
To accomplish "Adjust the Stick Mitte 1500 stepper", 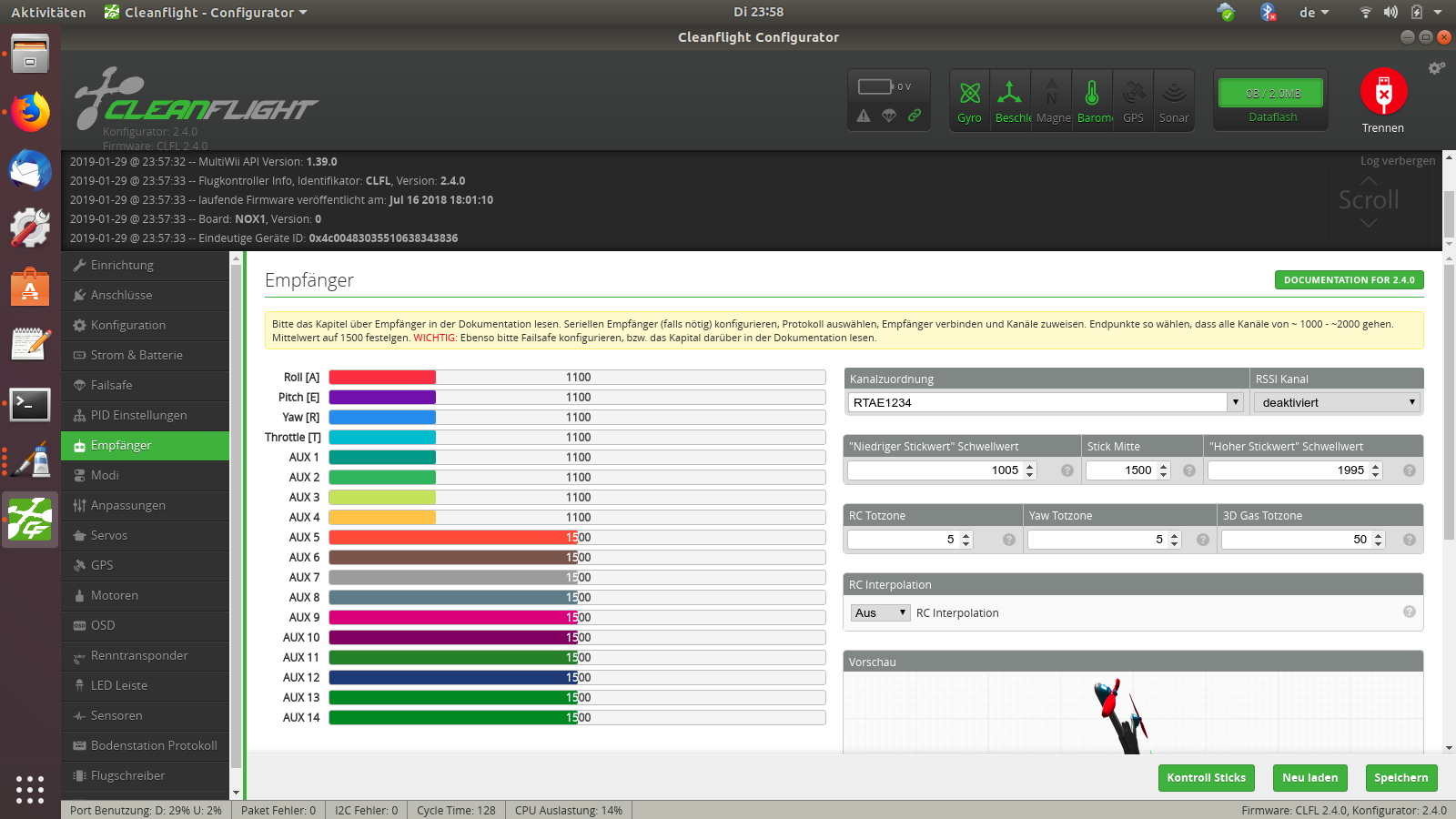I will [1163, 470].
